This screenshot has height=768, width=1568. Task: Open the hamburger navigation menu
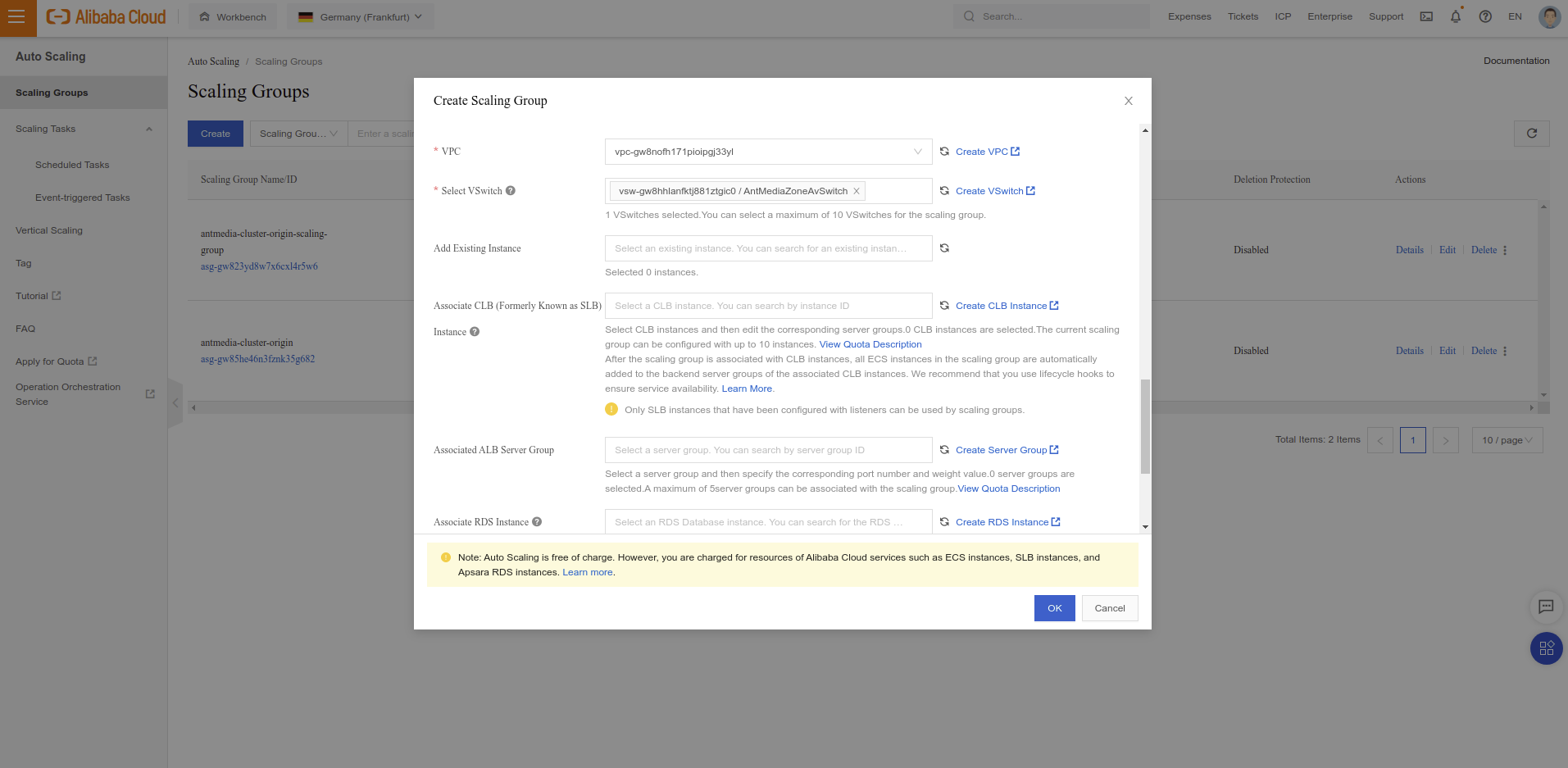[17, 17]
